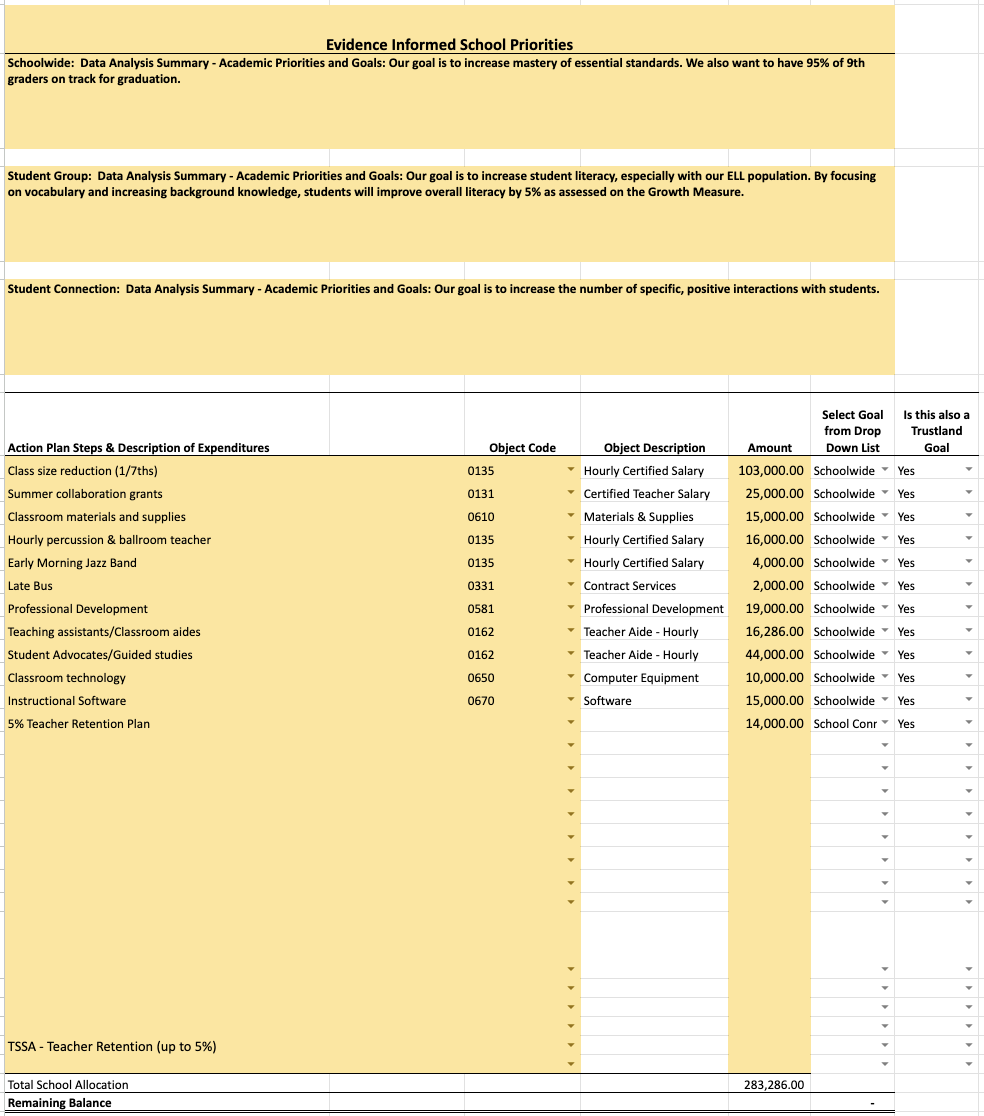This screenshot has width=984, height=1116.
Task: Open Object Code dropdown in TSSA Teacher Retention row
Action: [571, 1046]
